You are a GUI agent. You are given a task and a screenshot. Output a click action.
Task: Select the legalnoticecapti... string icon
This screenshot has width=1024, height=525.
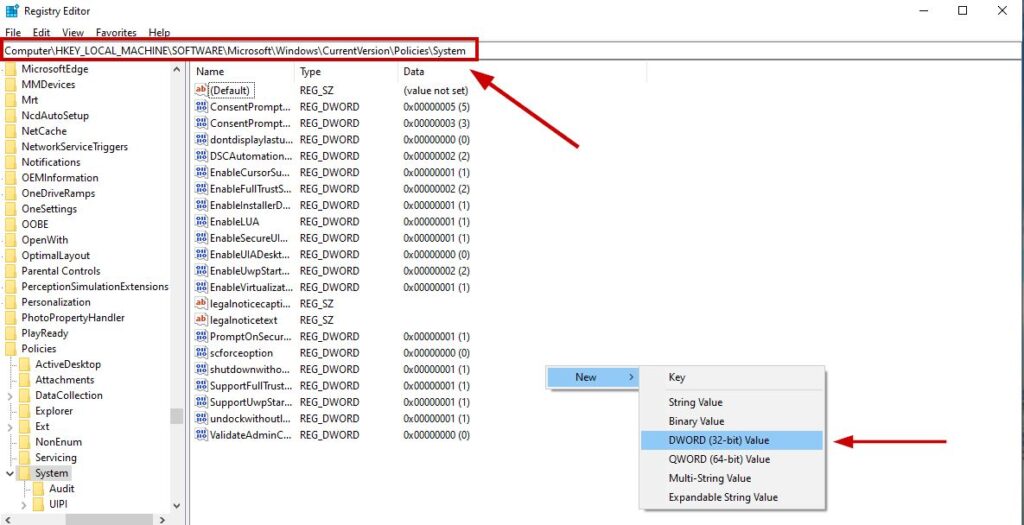pyautogui.click(x=201, y=304)
